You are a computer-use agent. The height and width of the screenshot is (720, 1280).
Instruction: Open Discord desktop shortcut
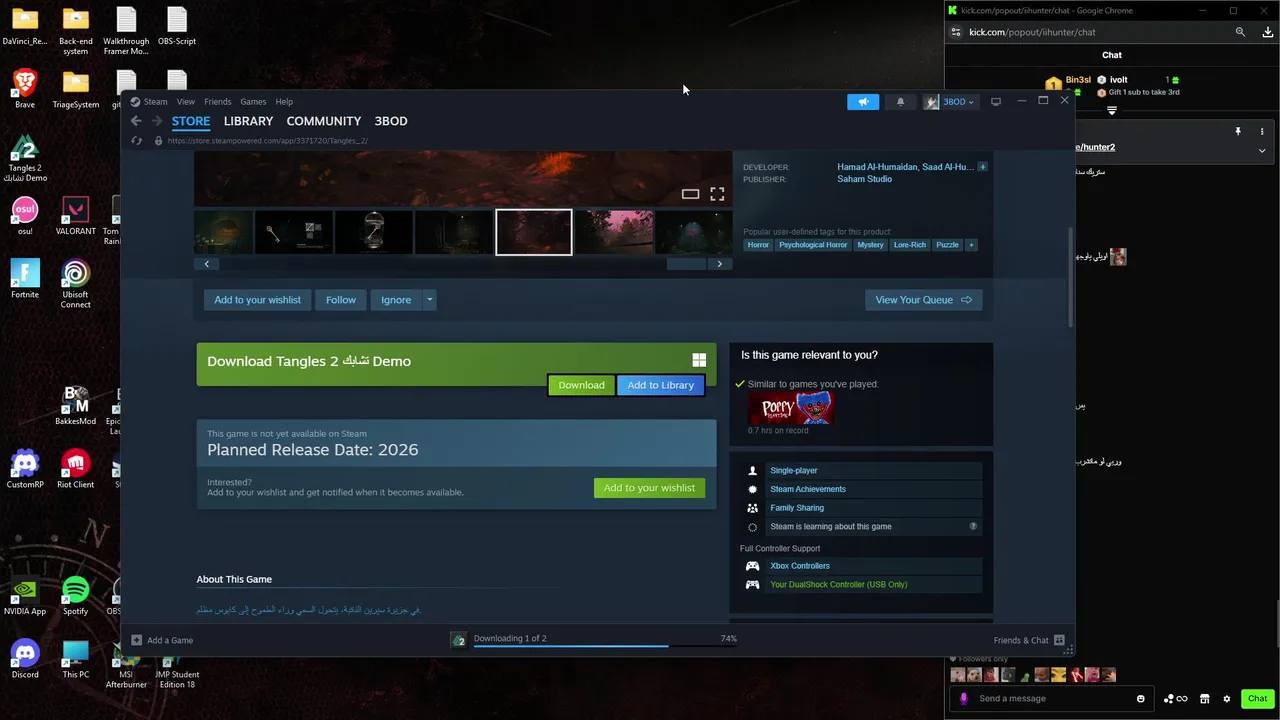[25, 659]
